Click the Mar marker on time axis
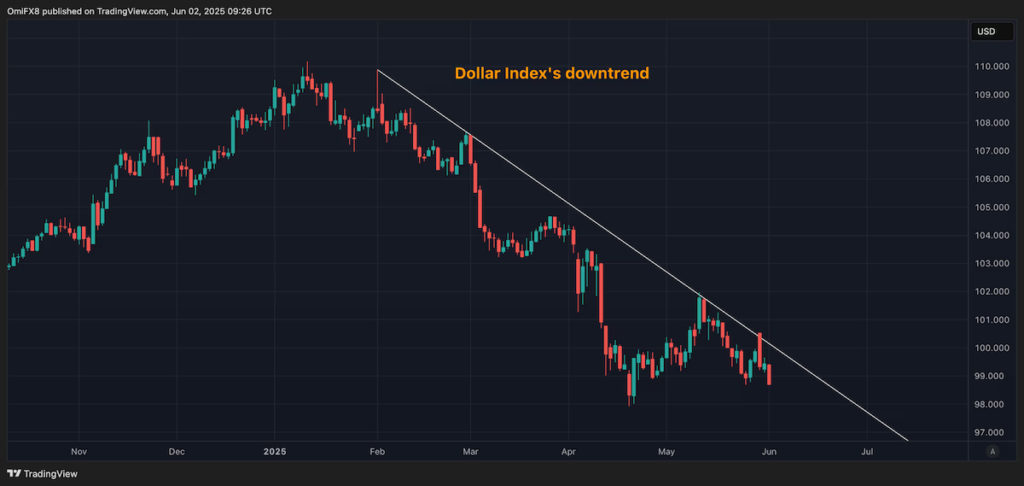The width and height of the screenshot is (1024, 486). (470, 452)
